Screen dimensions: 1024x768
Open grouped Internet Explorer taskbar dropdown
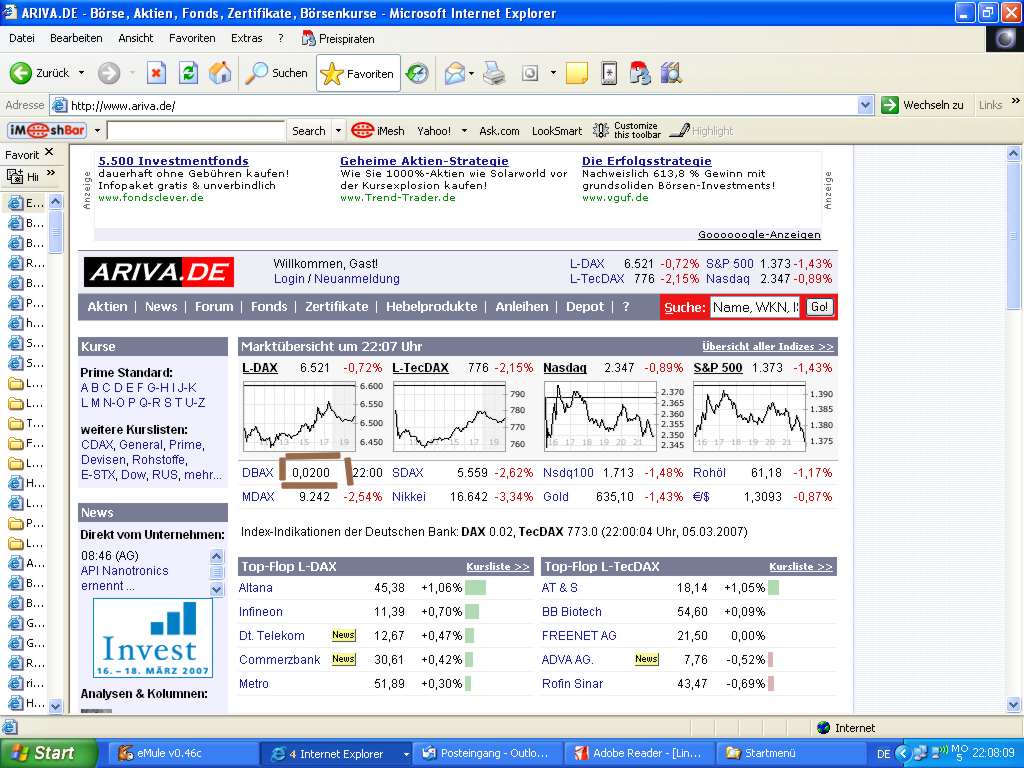(406, 754)
